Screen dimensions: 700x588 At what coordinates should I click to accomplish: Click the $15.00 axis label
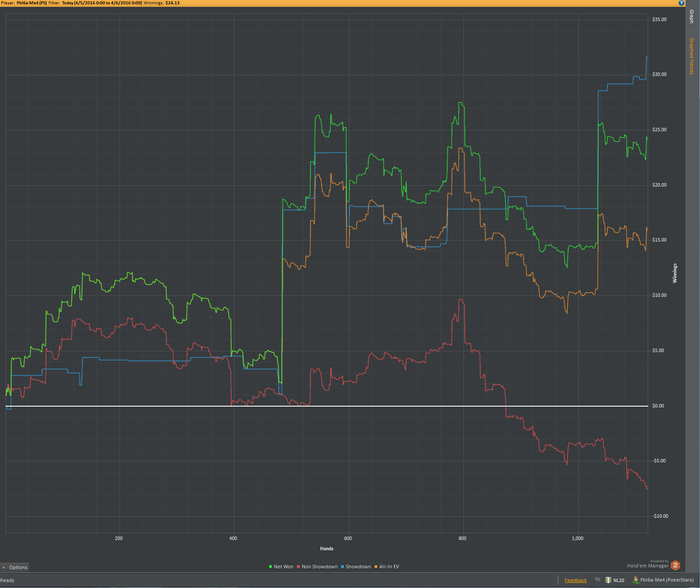point(659,240)
